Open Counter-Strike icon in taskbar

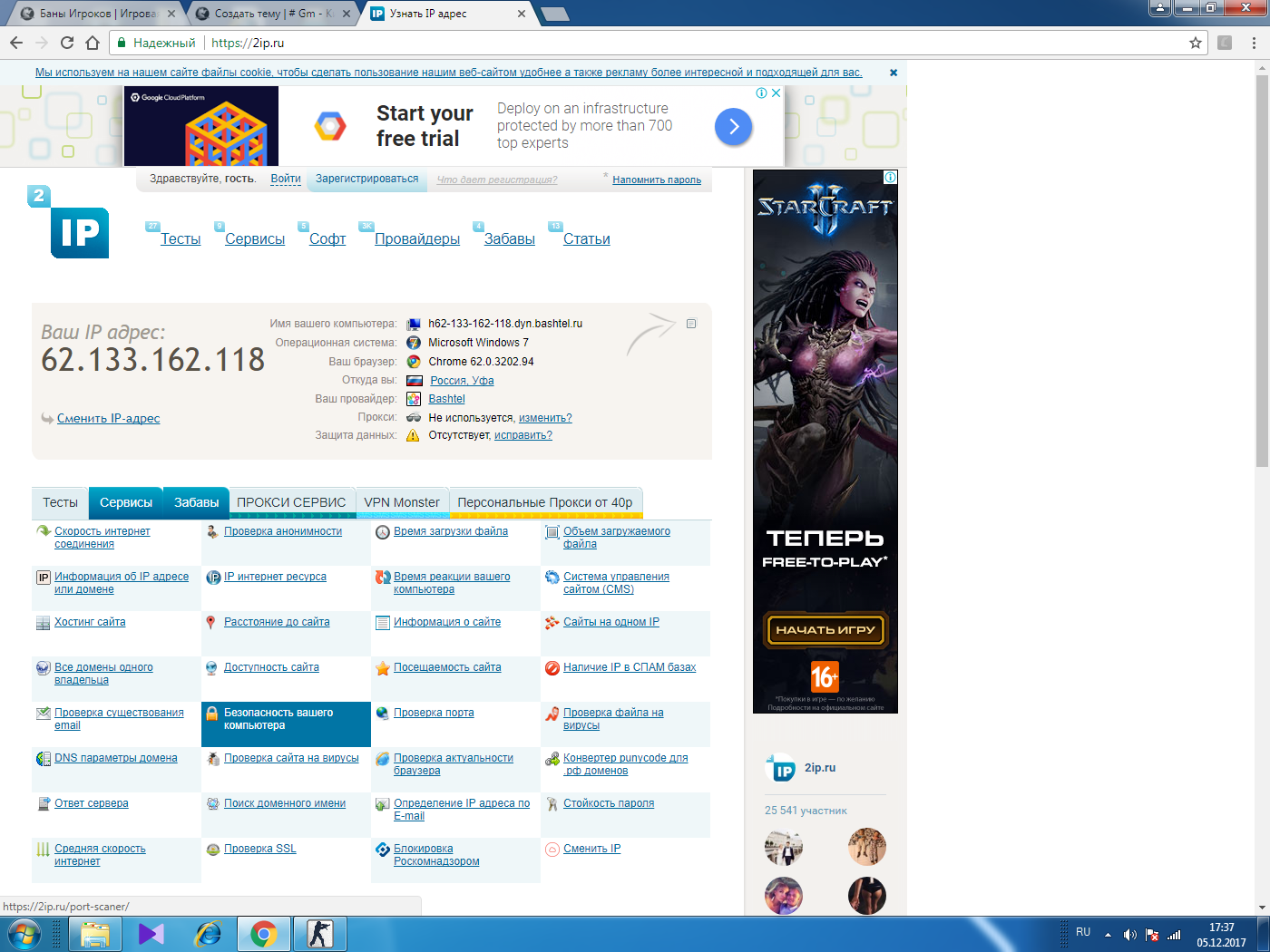(x=320, y=934)
